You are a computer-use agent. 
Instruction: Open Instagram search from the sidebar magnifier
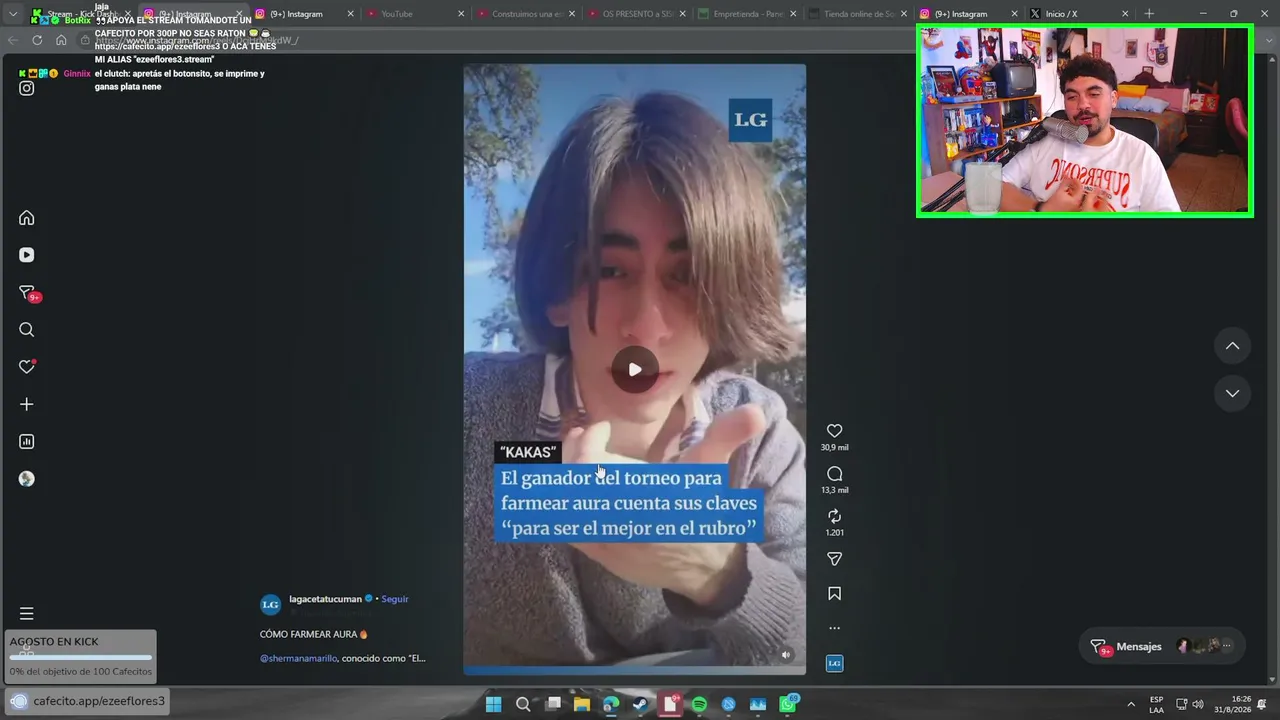point(27,330)
